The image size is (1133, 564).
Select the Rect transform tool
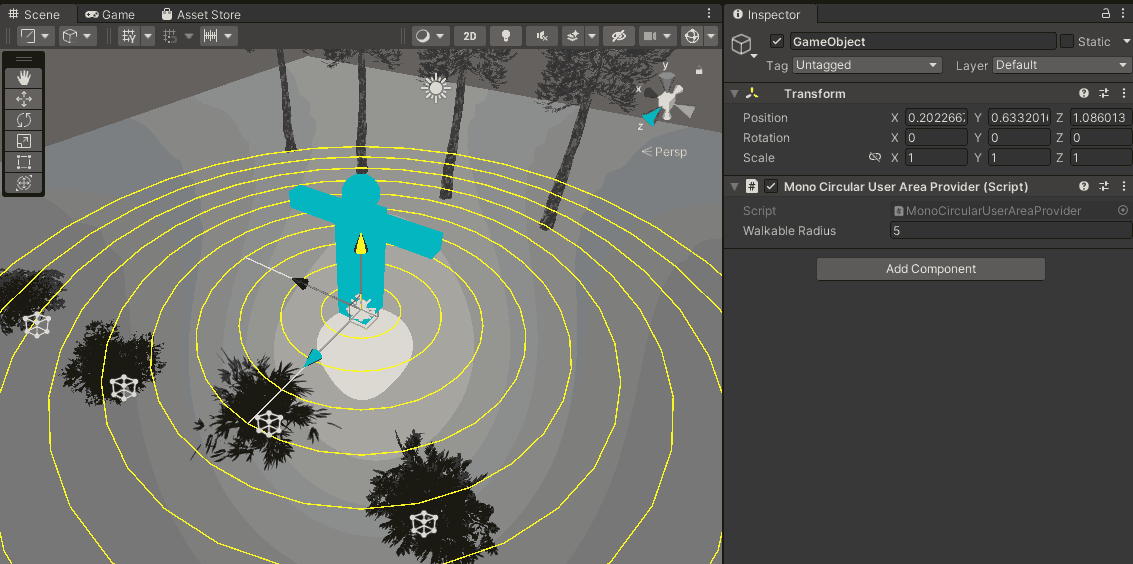24,162
